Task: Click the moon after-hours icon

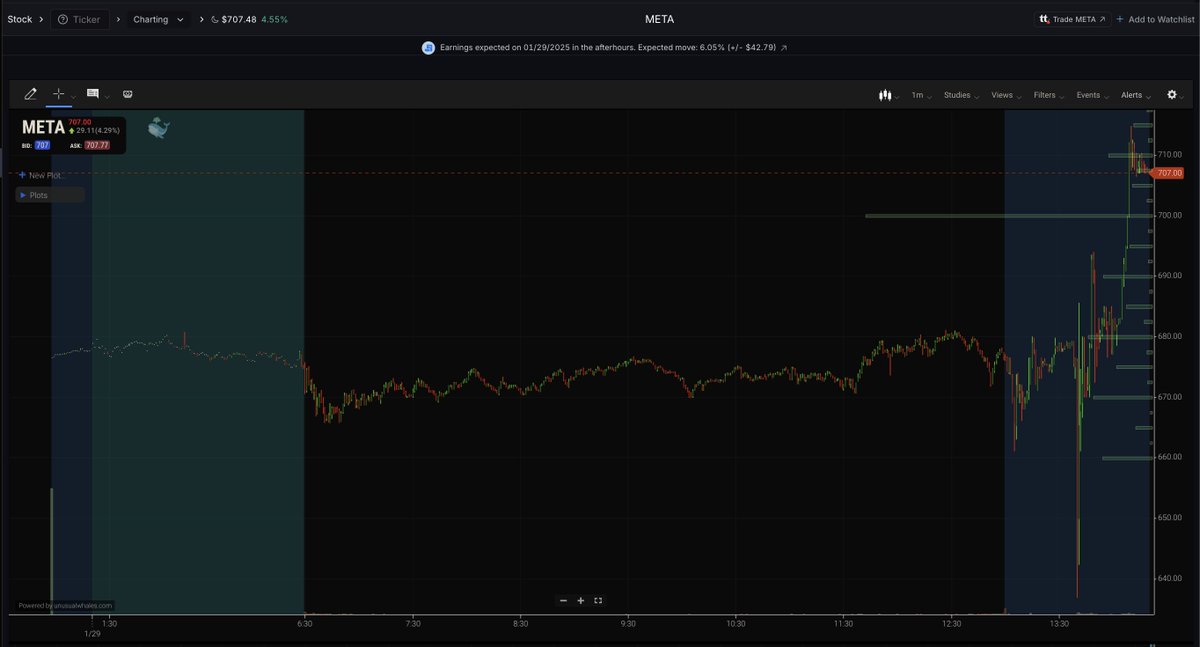Action: point(214,19)
